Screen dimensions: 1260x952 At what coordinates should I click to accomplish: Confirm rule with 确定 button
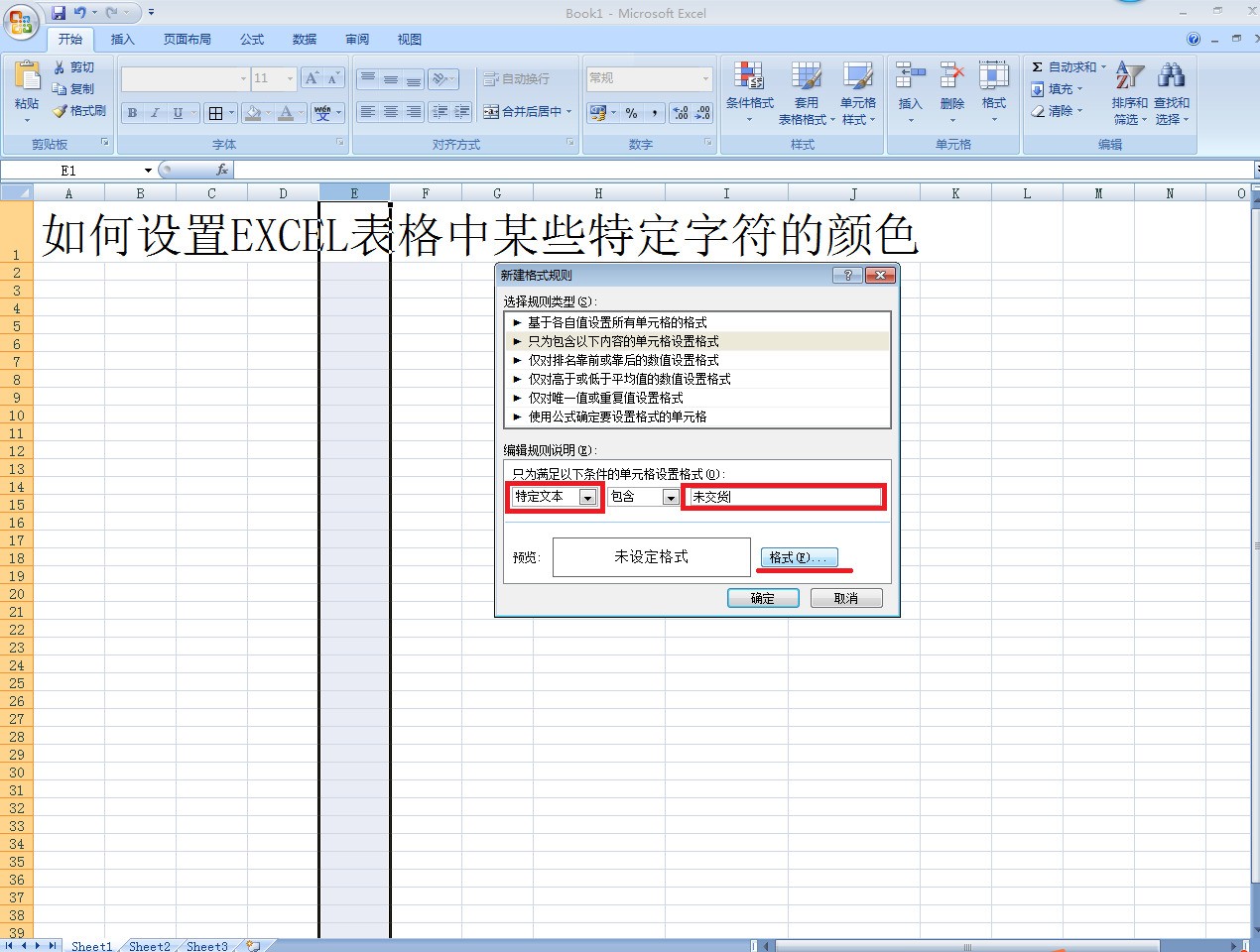(x=763, y=598)
